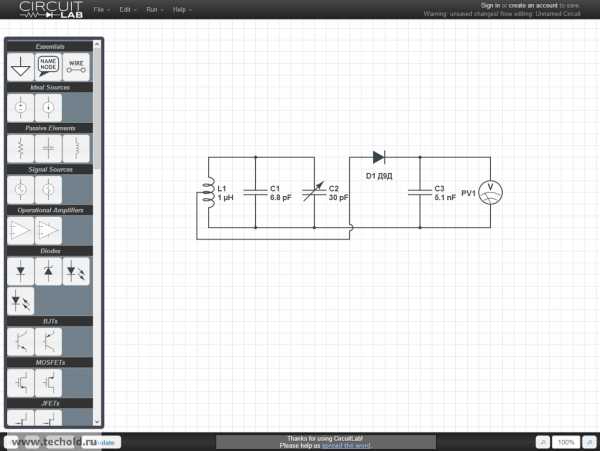
Task: Select capacitor C3 in the schematic
Action: 420,192
